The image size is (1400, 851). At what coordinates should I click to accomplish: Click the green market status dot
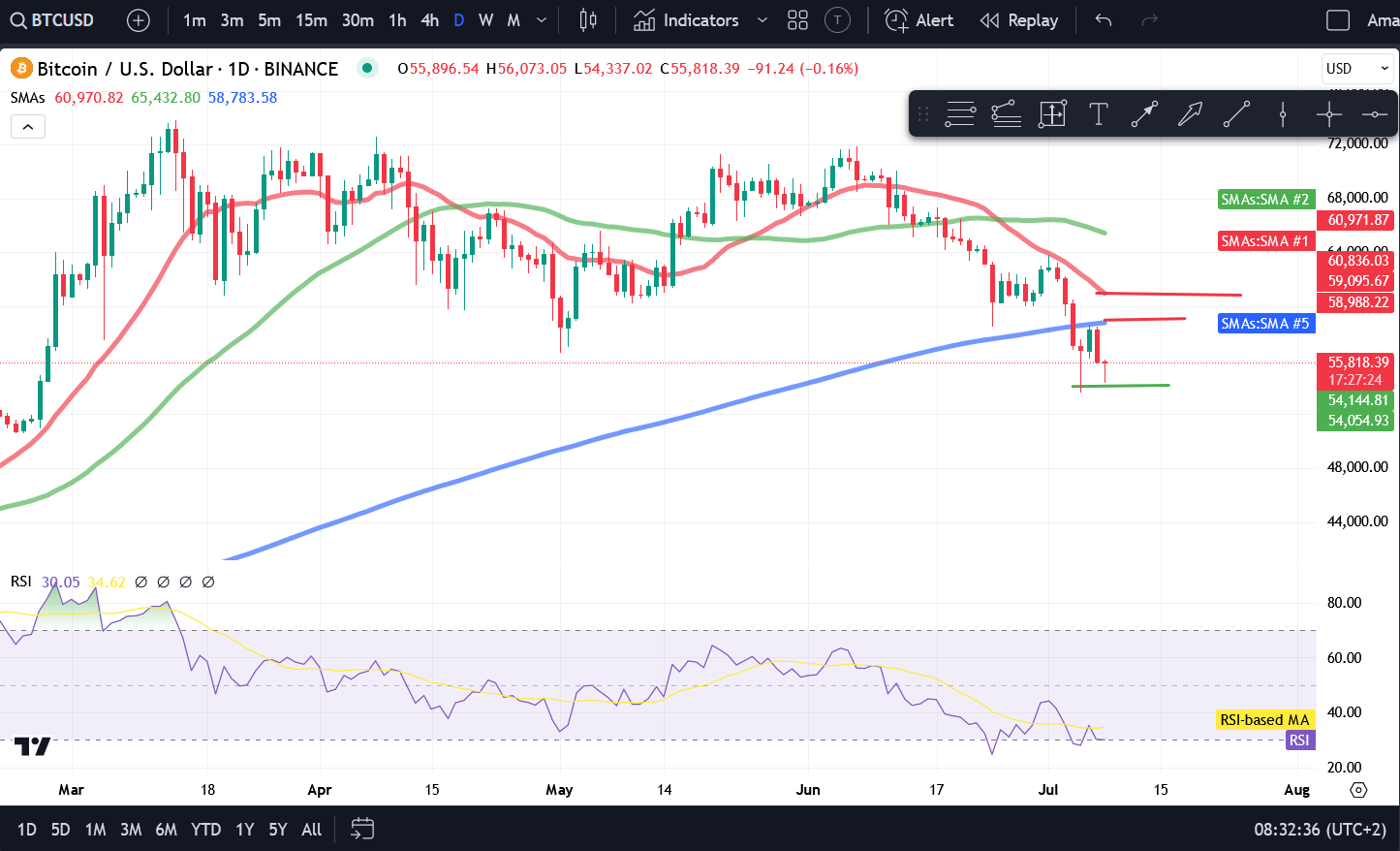click(366, 68)
